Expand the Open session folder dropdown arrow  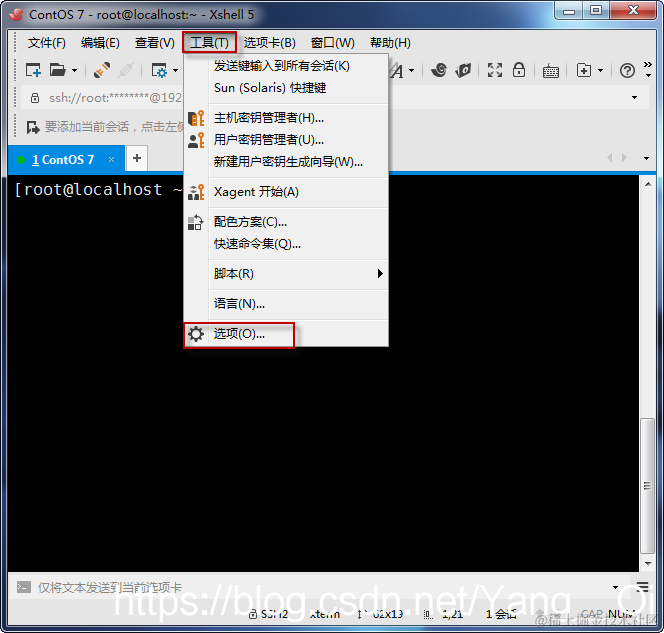(75, 70)
